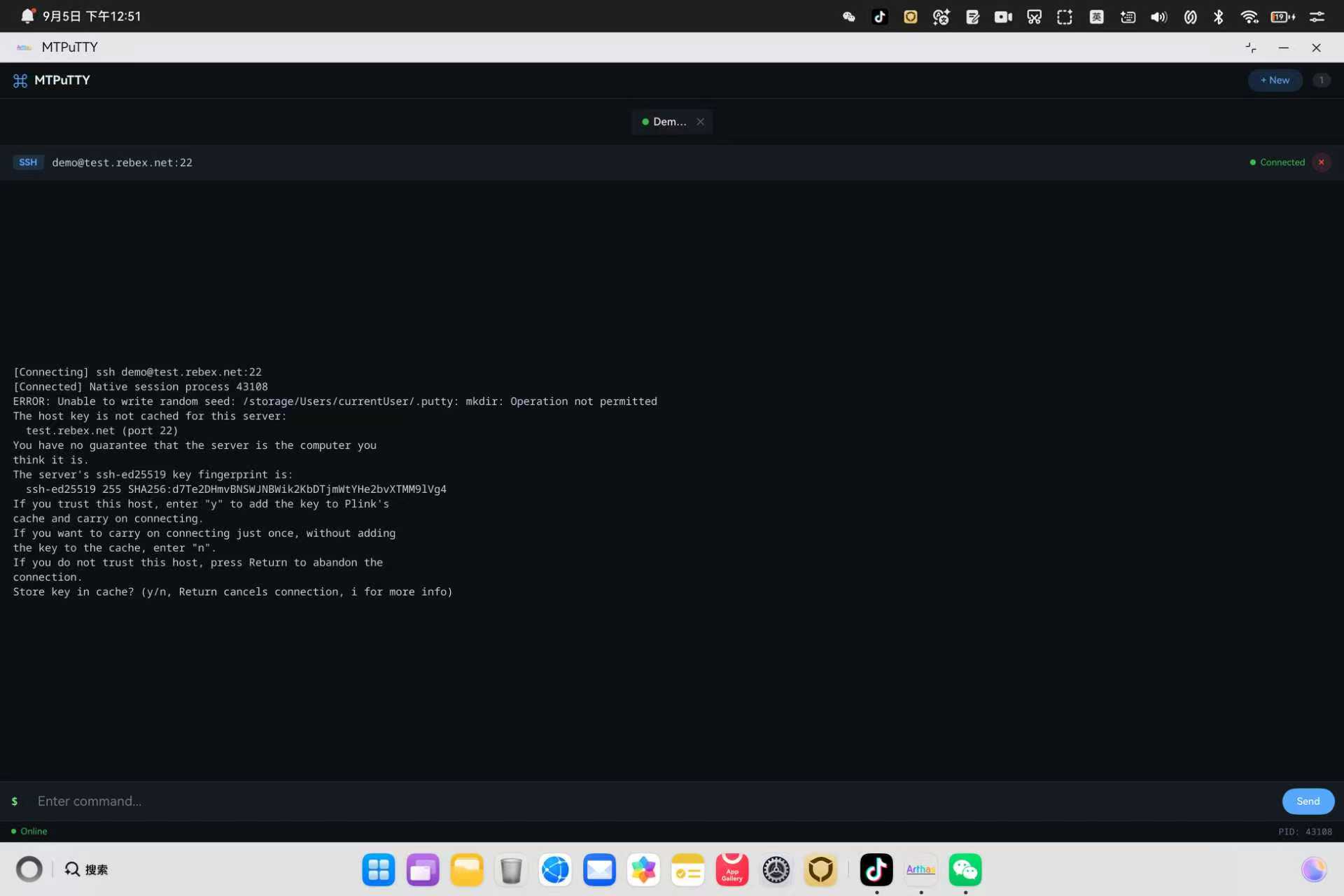Click the green Connected status indicator
This screenshot has height=896, width=1344.
[1277, 162]
